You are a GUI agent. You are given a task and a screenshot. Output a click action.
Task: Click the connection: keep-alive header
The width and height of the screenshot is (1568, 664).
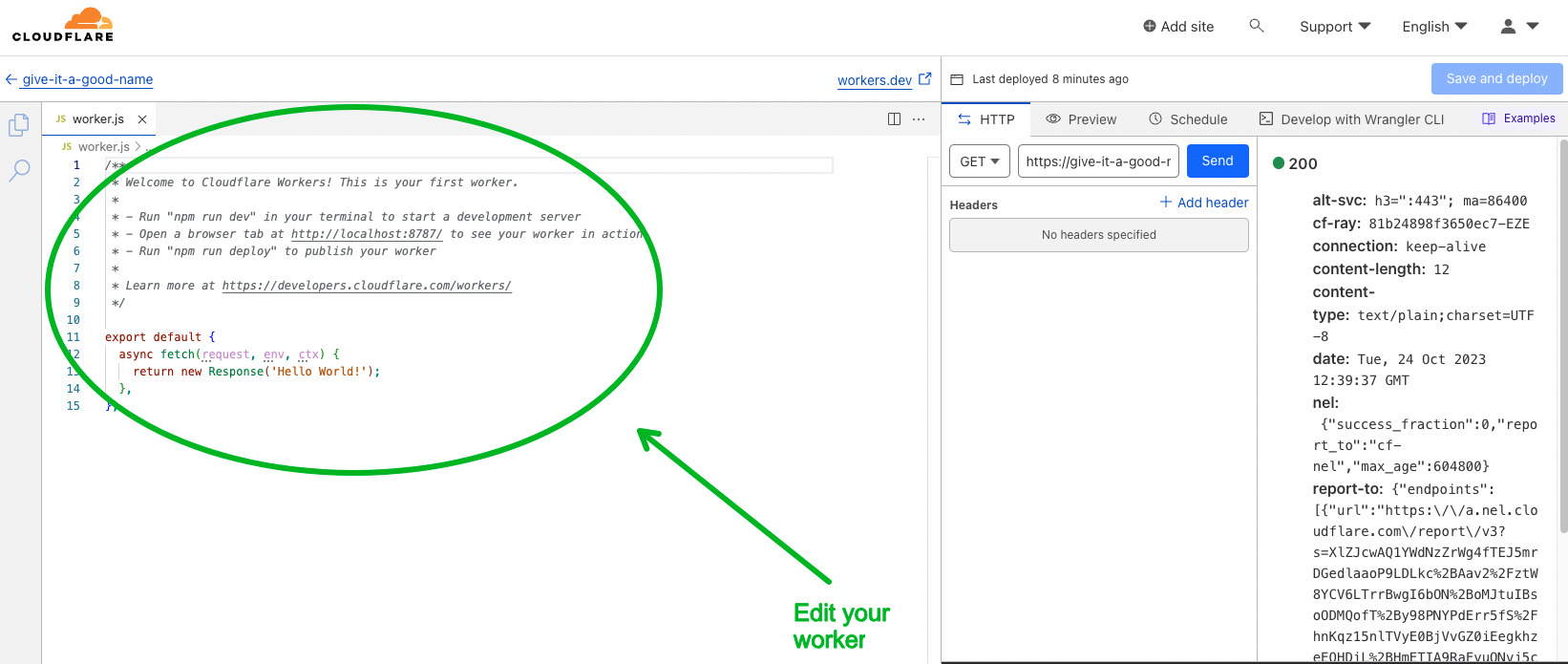point(1399,246)
